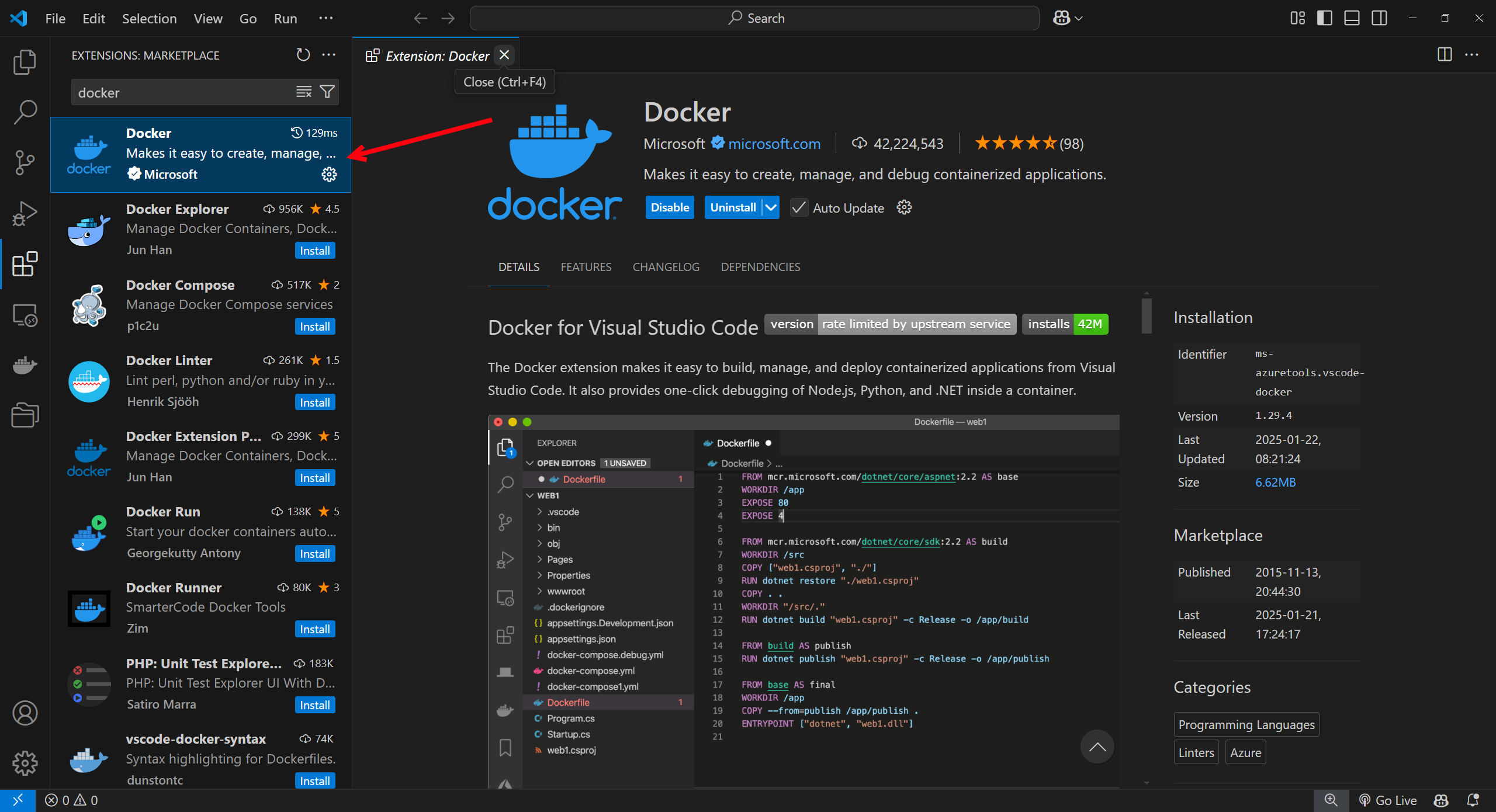Open More Actions menu in Extensions panel
Screen dimensions: 1496x812
328,54
